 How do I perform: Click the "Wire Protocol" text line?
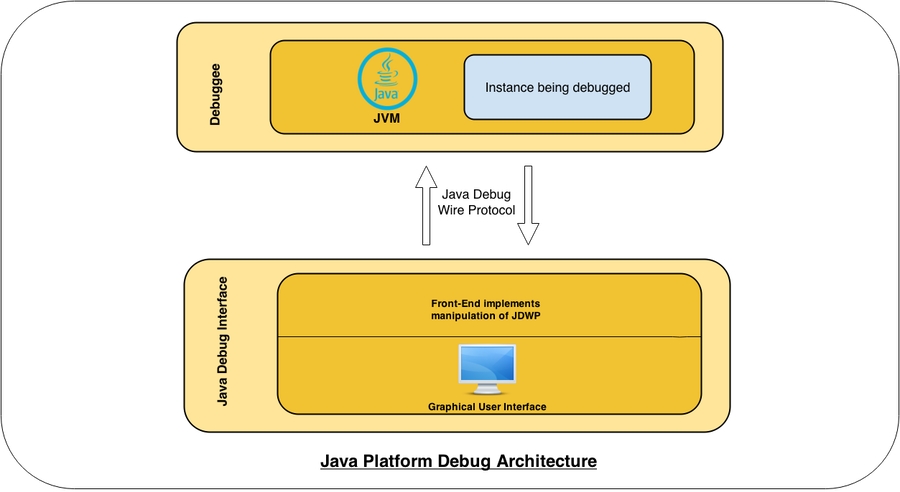coord(476,210)
